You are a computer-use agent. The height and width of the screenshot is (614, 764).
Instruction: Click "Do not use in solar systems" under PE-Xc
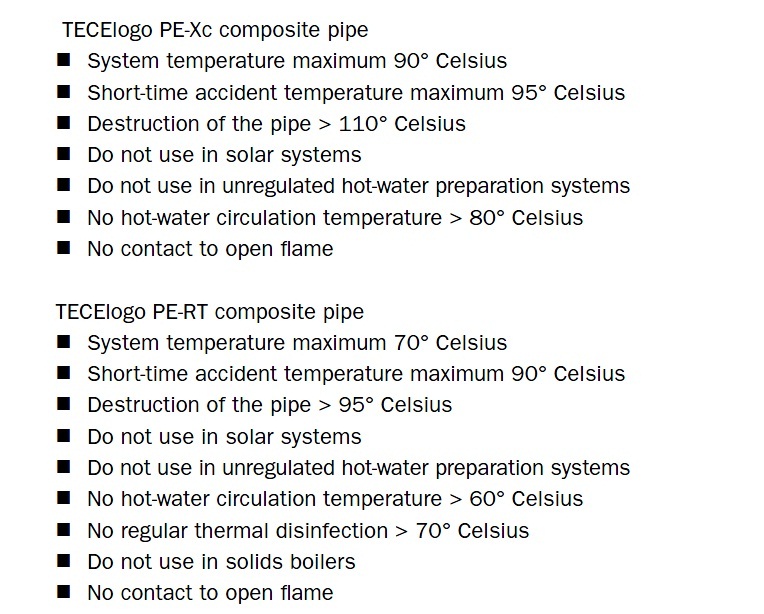pyautogui.click(x=224, y=155)
